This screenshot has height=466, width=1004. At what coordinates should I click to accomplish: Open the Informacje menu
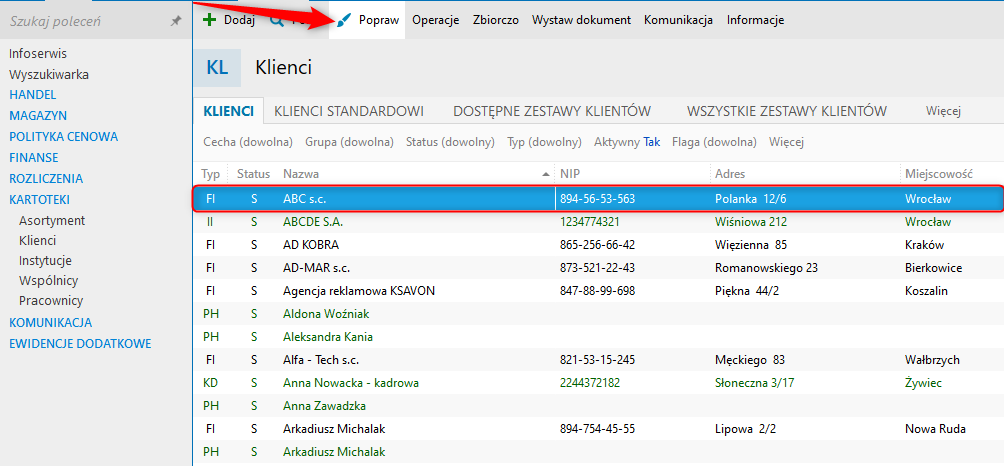756,20
